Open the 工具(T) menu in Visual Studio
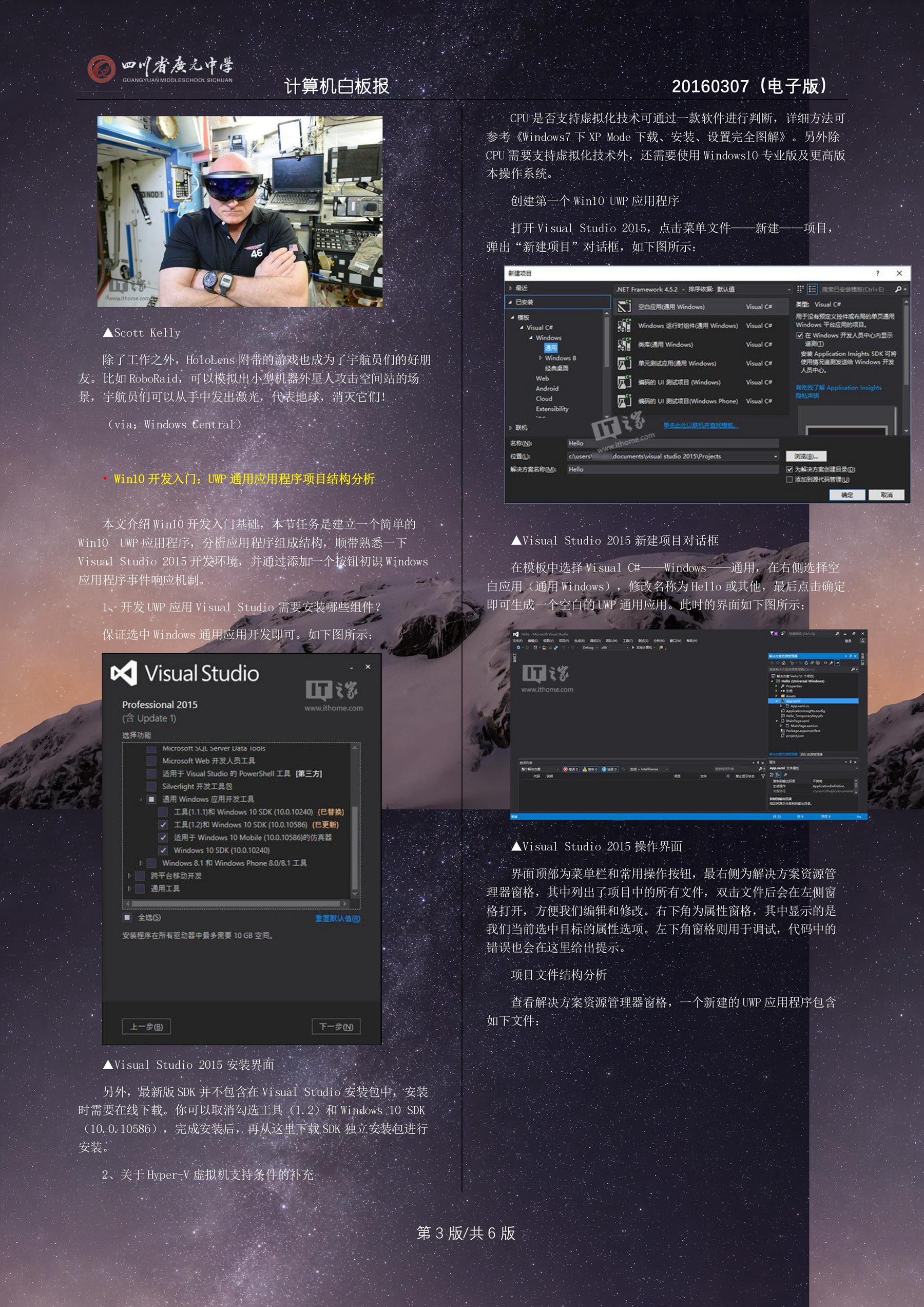This screenshot has height=1307, width=924. (628, 641)
